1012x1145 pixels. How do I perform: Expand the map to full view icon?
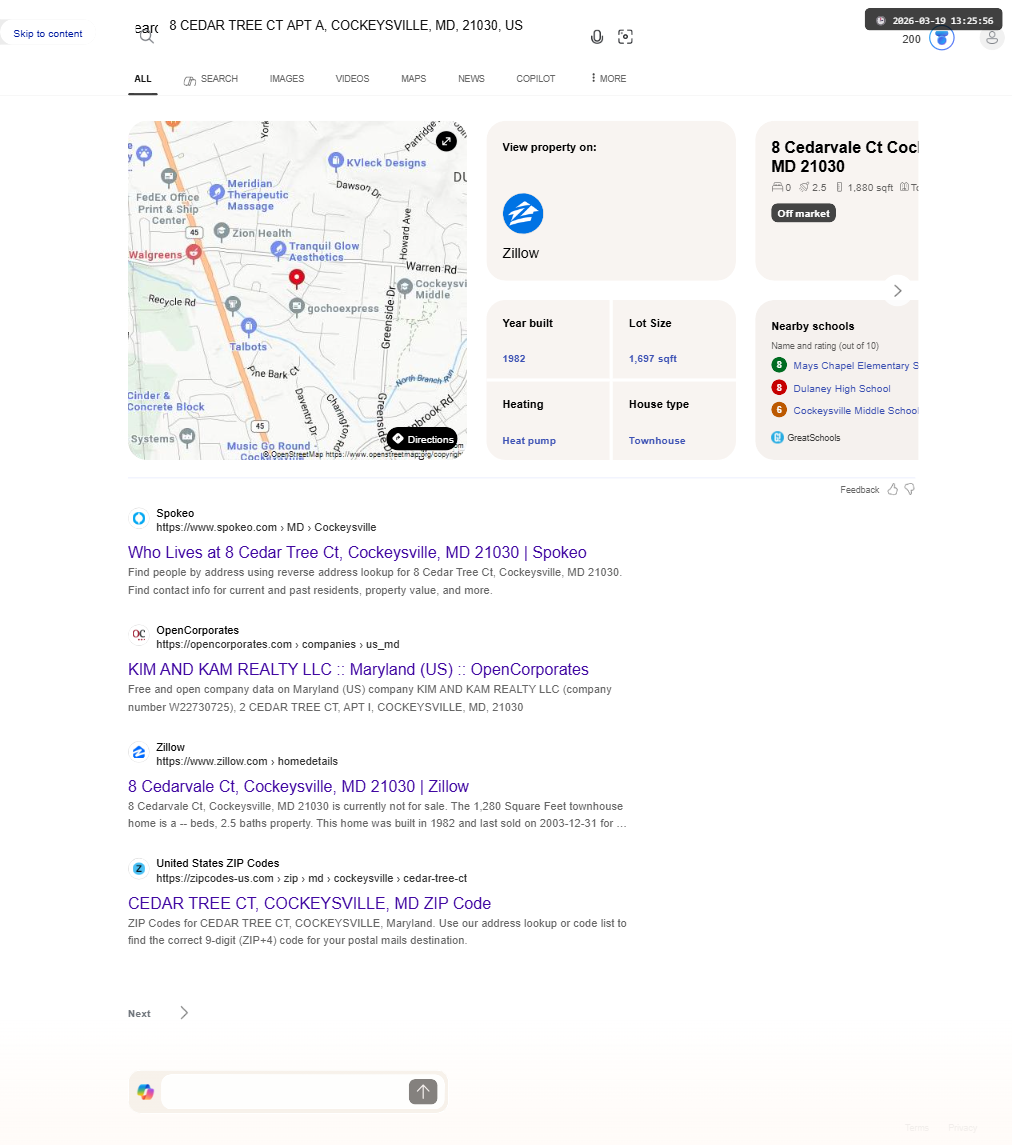(446, 141)
